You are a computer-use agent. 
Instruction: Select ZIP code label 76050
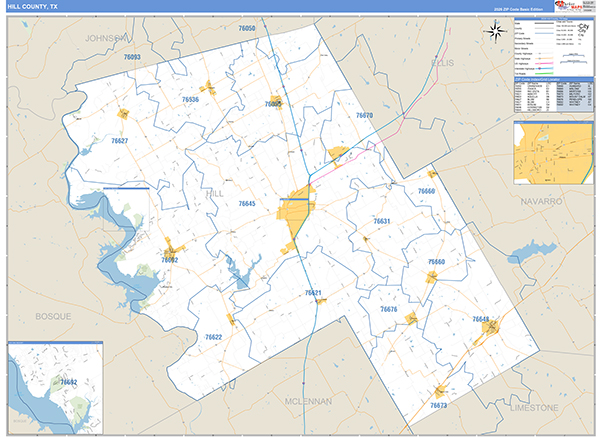[x=247, y=28]
